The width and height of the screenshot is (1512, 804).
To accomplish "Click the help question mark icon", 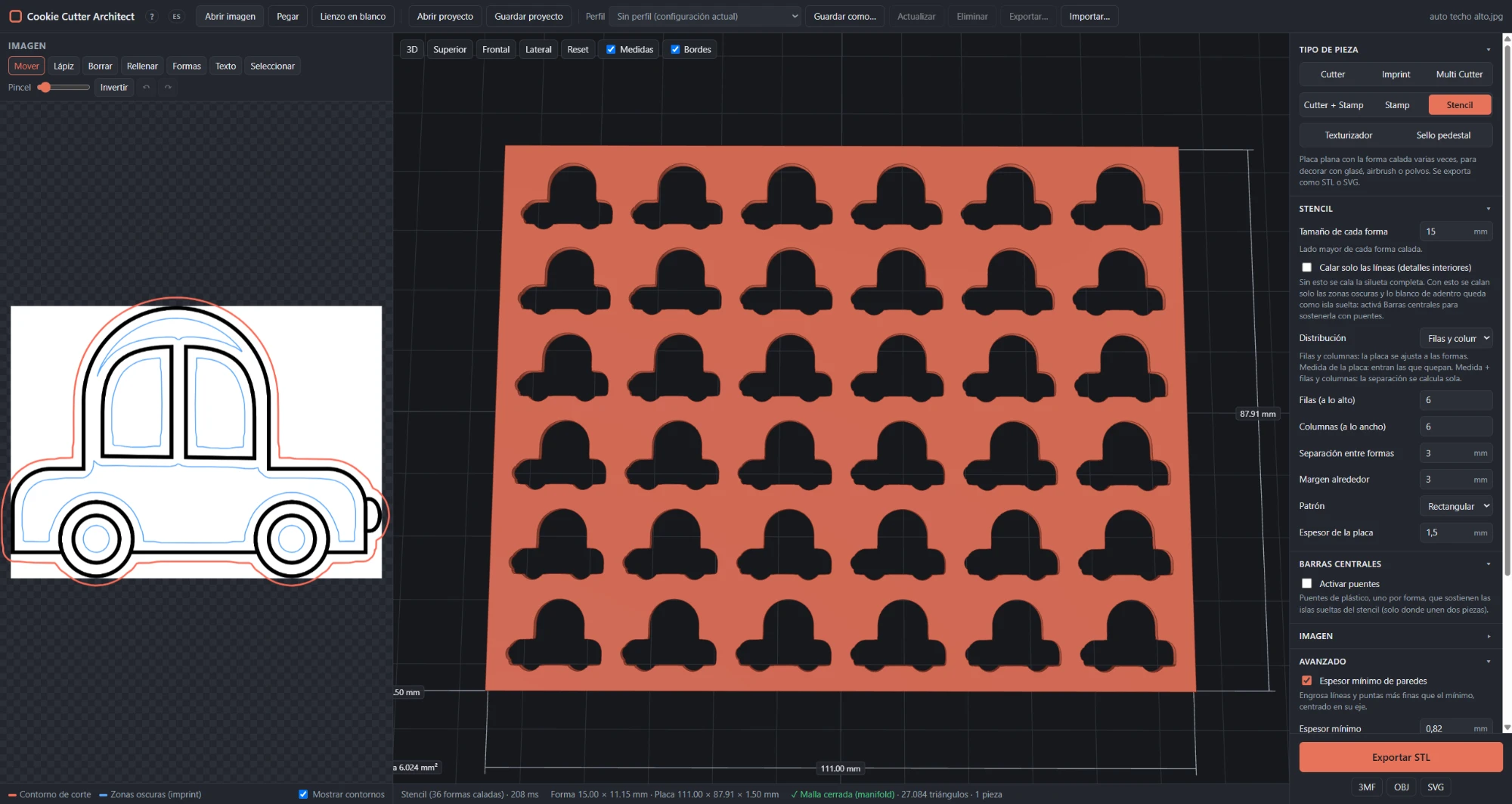I will click(x=152, y=17).
